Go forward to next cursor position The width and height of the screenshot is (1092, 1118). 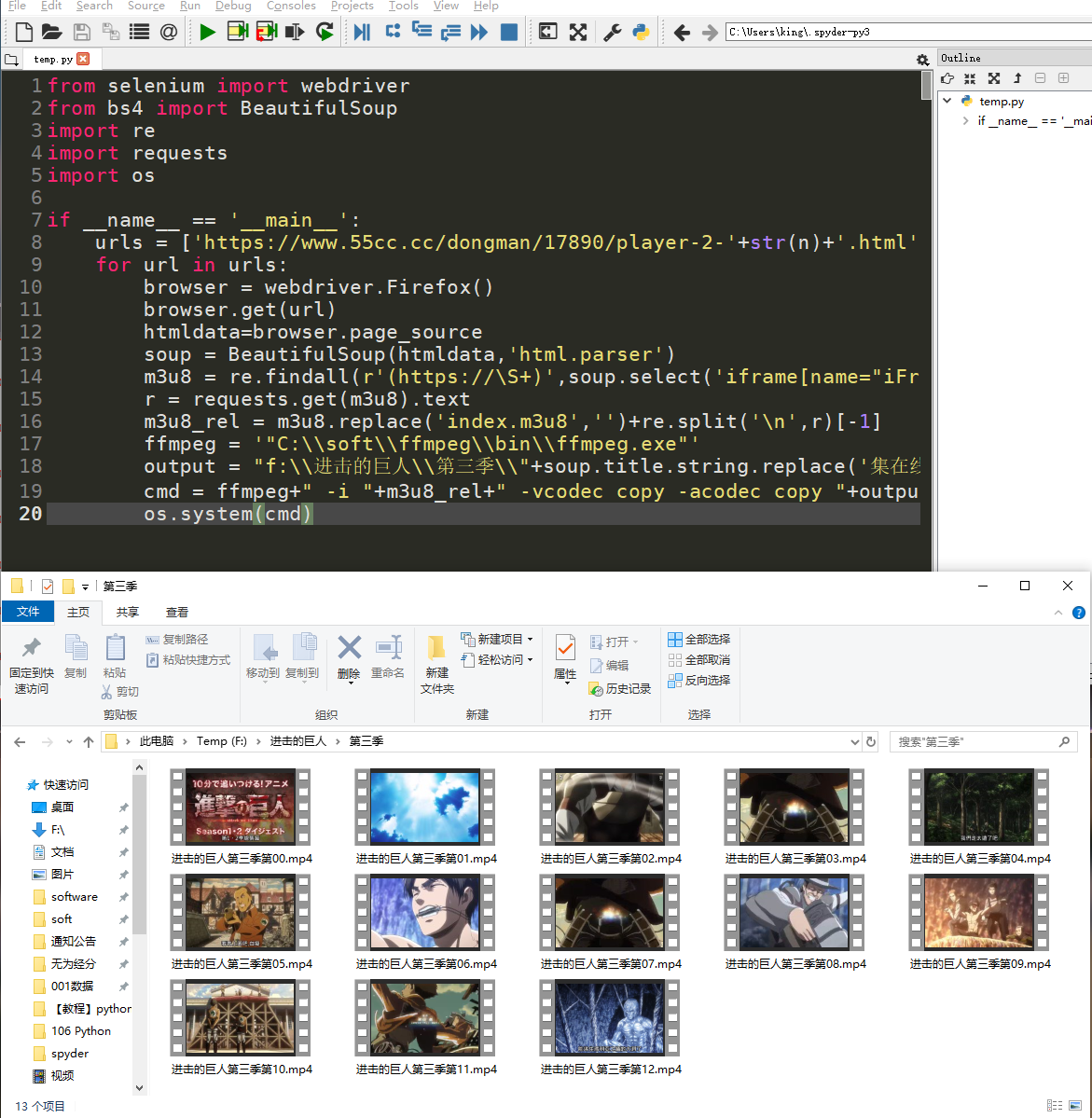[710, 32]
